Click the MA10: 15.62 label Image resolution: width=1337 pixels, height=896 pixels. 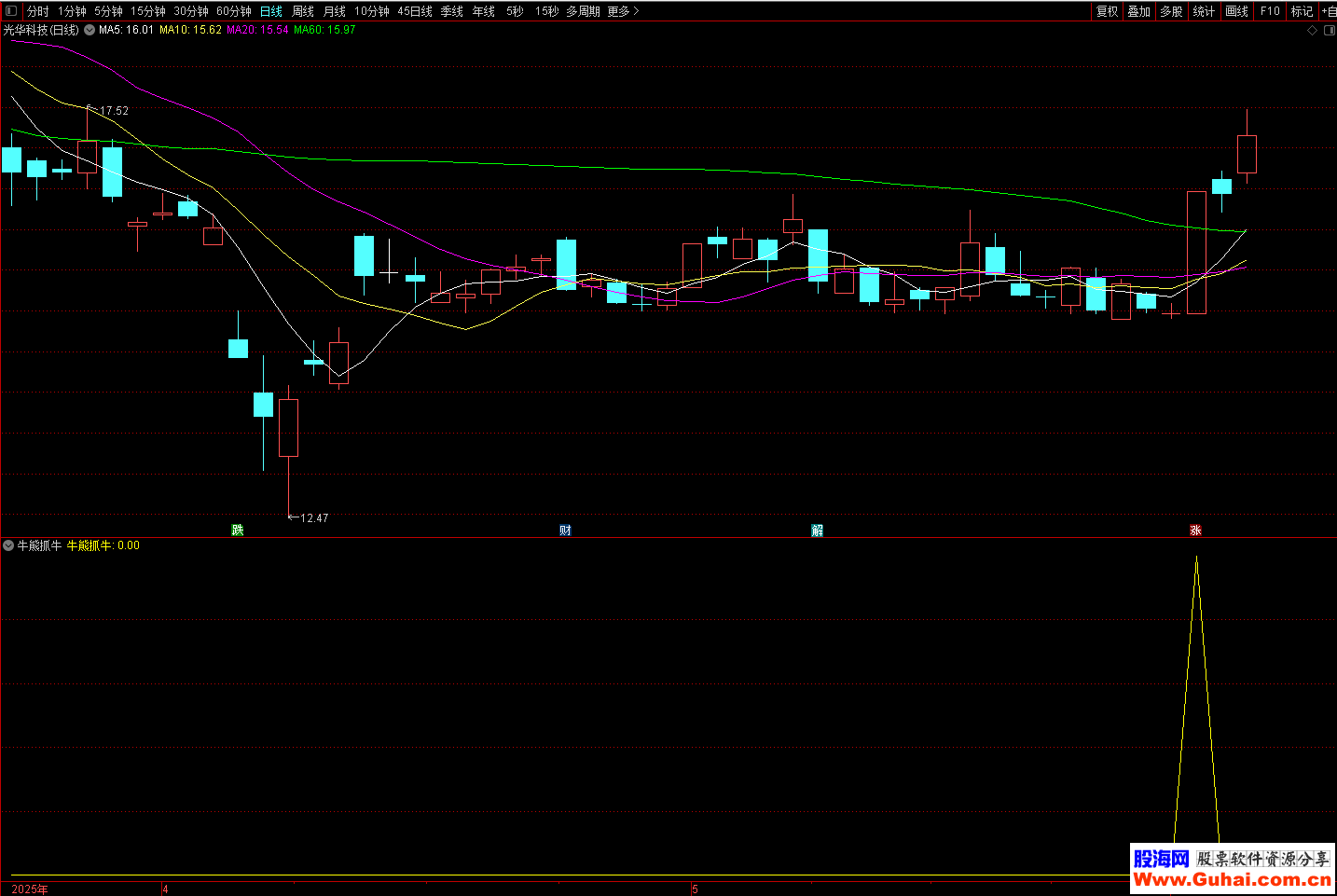[190, 30]
